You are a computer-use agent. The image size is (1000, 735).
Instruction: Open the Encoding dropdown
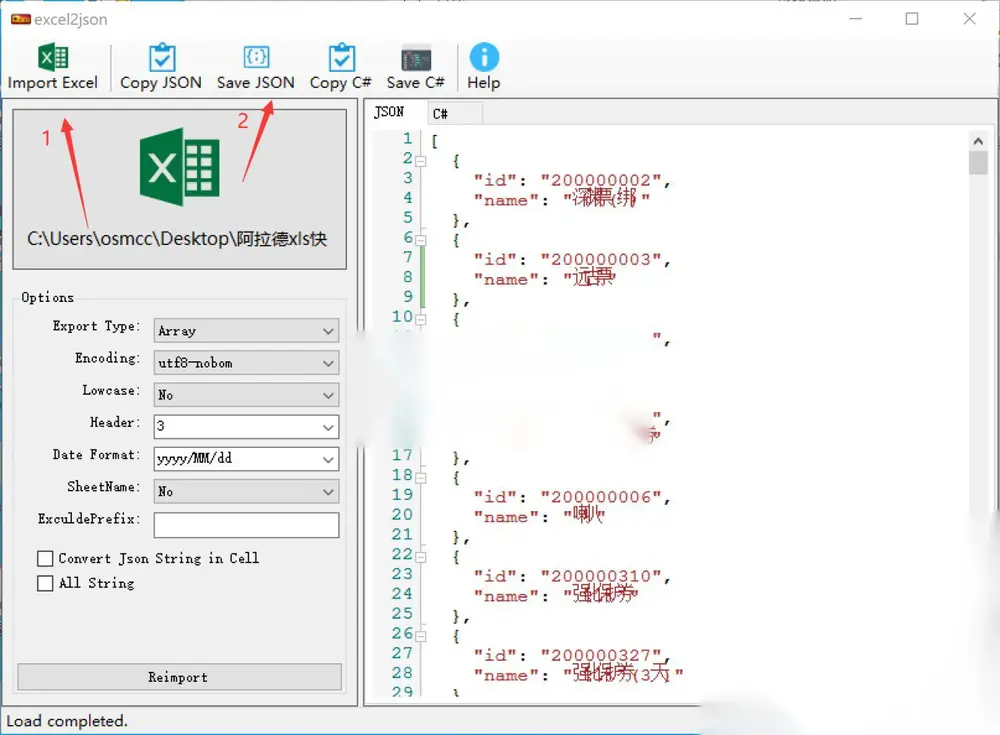[x=246, y=363]
